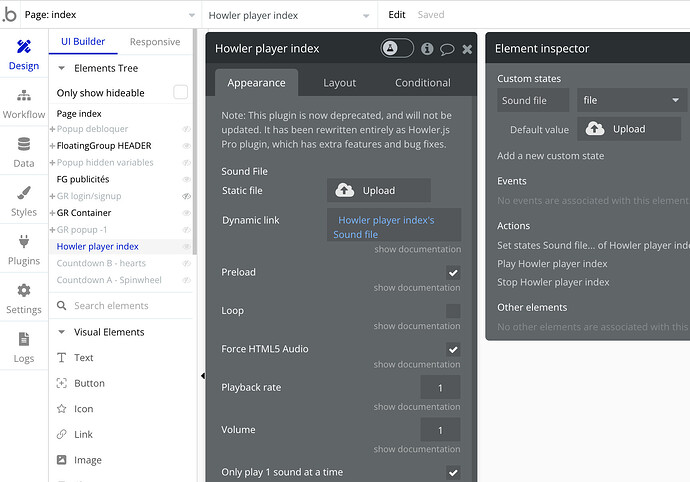
Task: Open the Workflow section
Action: point(23,103)
